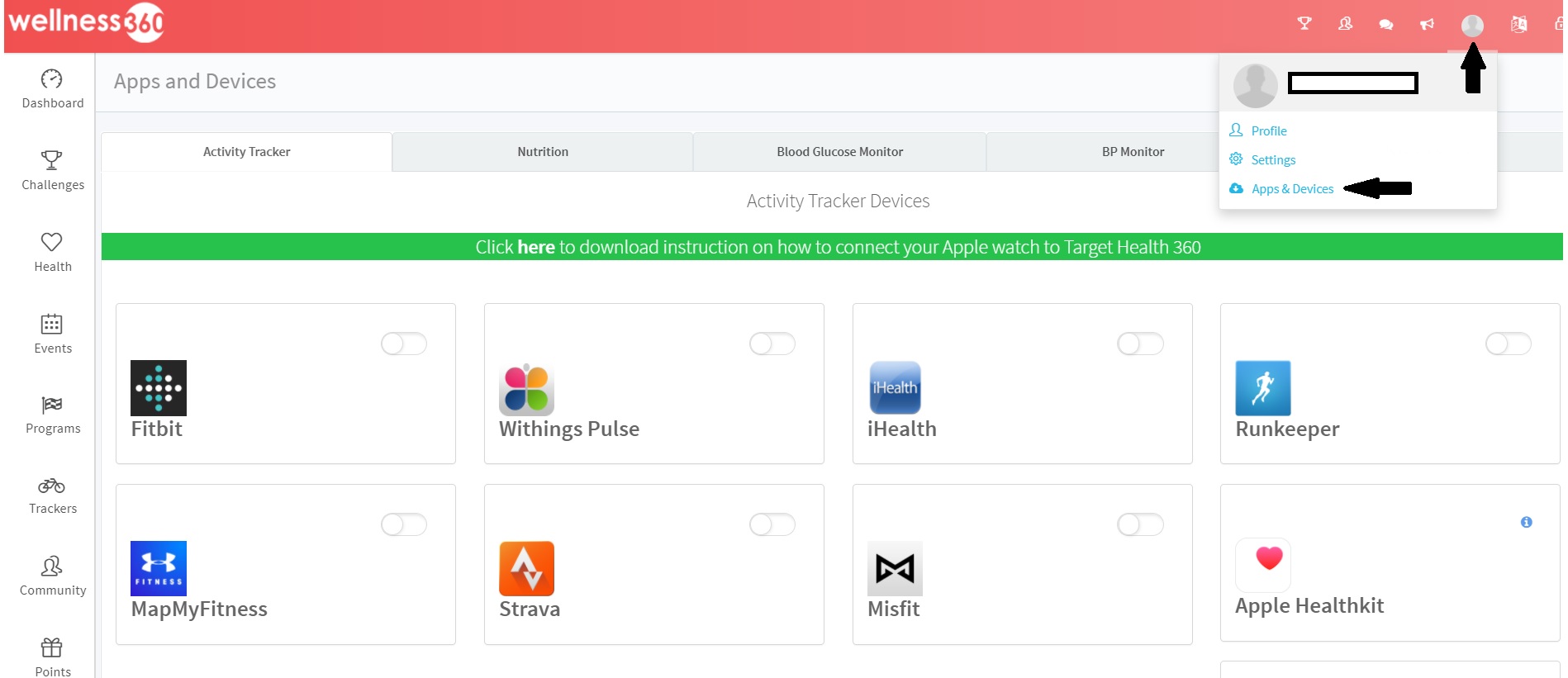Toggle the Withings Pulse switch
The image size is (1568, 678).
click(x=772, y=344)
